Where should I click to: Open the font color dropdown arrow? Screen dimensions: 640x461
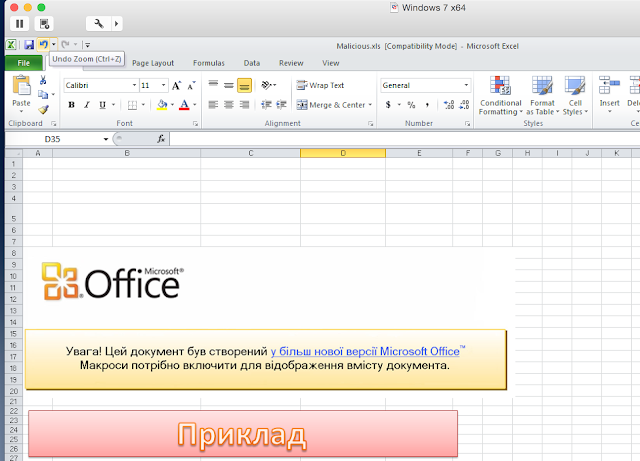[195, 105]
